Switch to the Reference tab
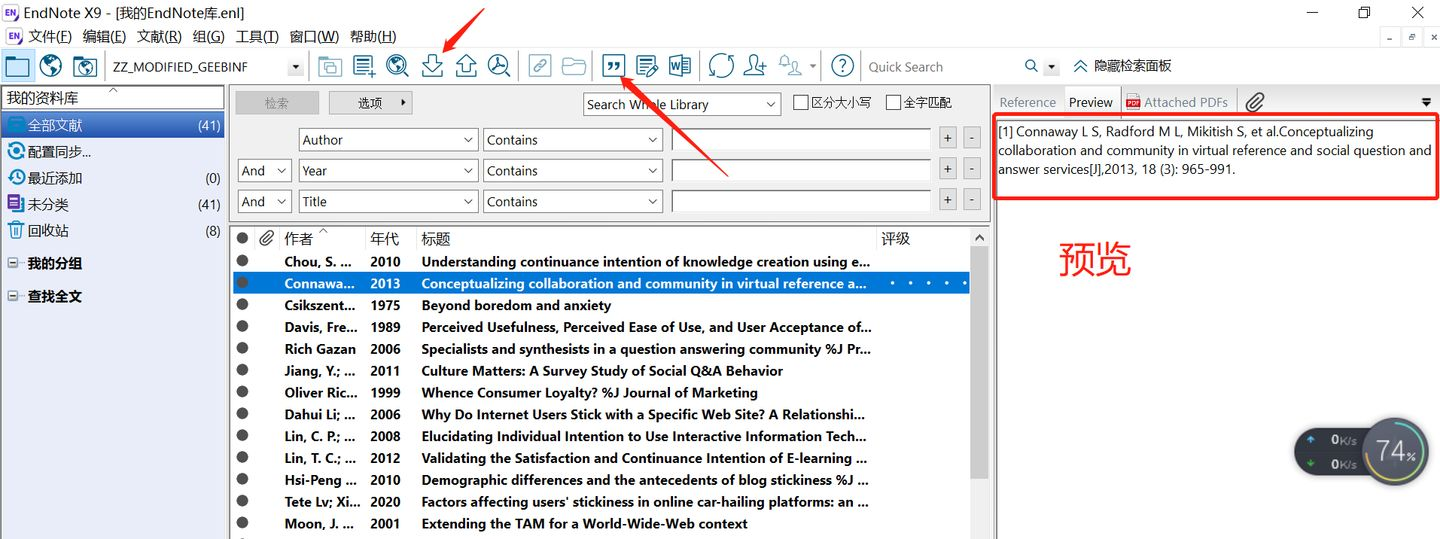Viewport: 1440px width, 539px height. point(1027,102)
